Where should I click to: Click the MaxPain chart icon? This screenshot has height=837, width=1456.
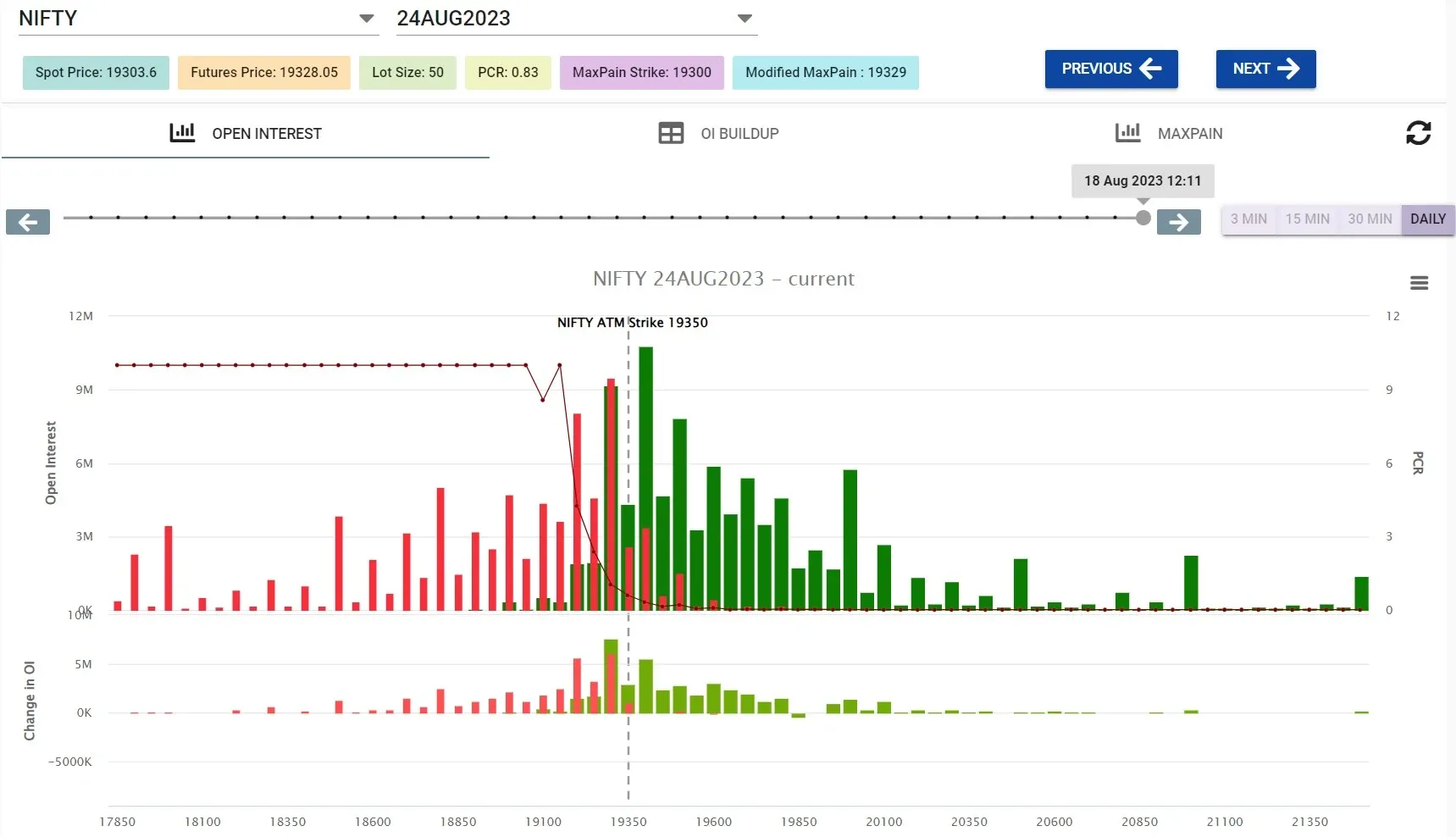(1127, 132)
